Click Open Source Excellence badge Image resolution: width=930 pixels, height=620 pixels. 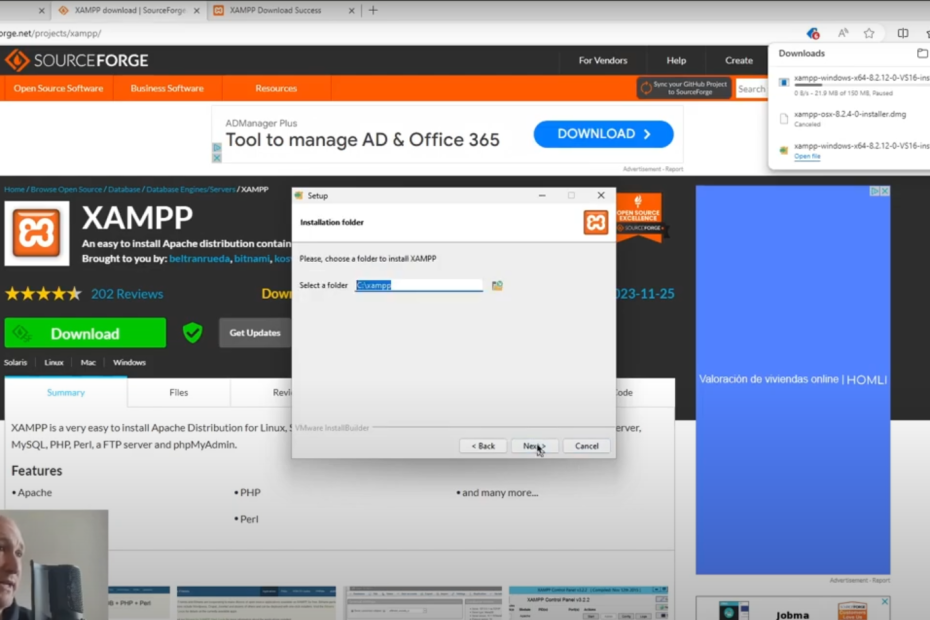pyautogui.click(x=639, y=217)
